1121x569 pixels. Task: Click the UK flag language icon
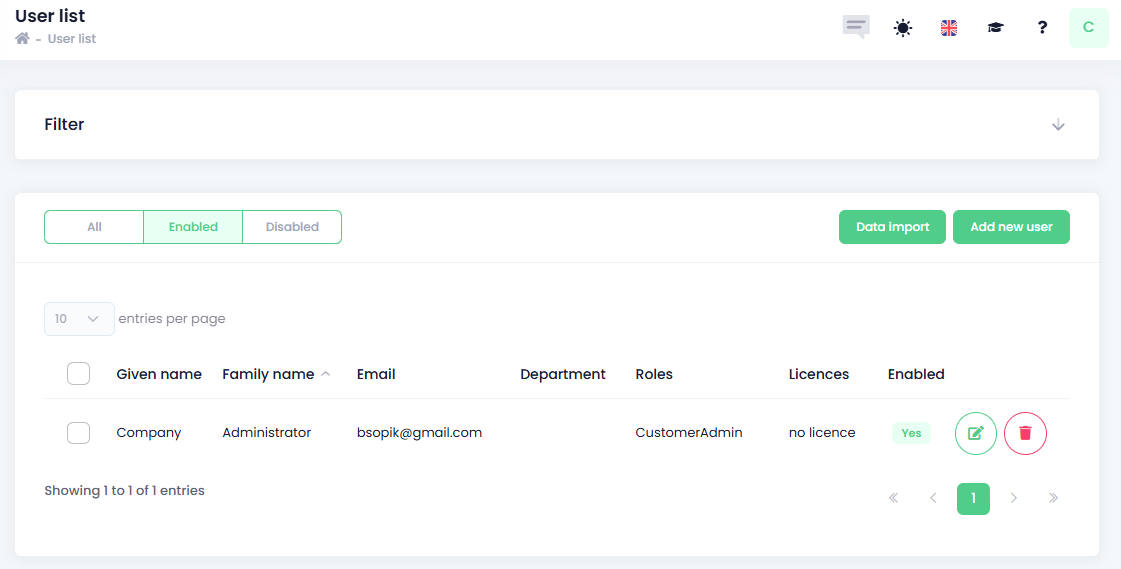[949, 28]
